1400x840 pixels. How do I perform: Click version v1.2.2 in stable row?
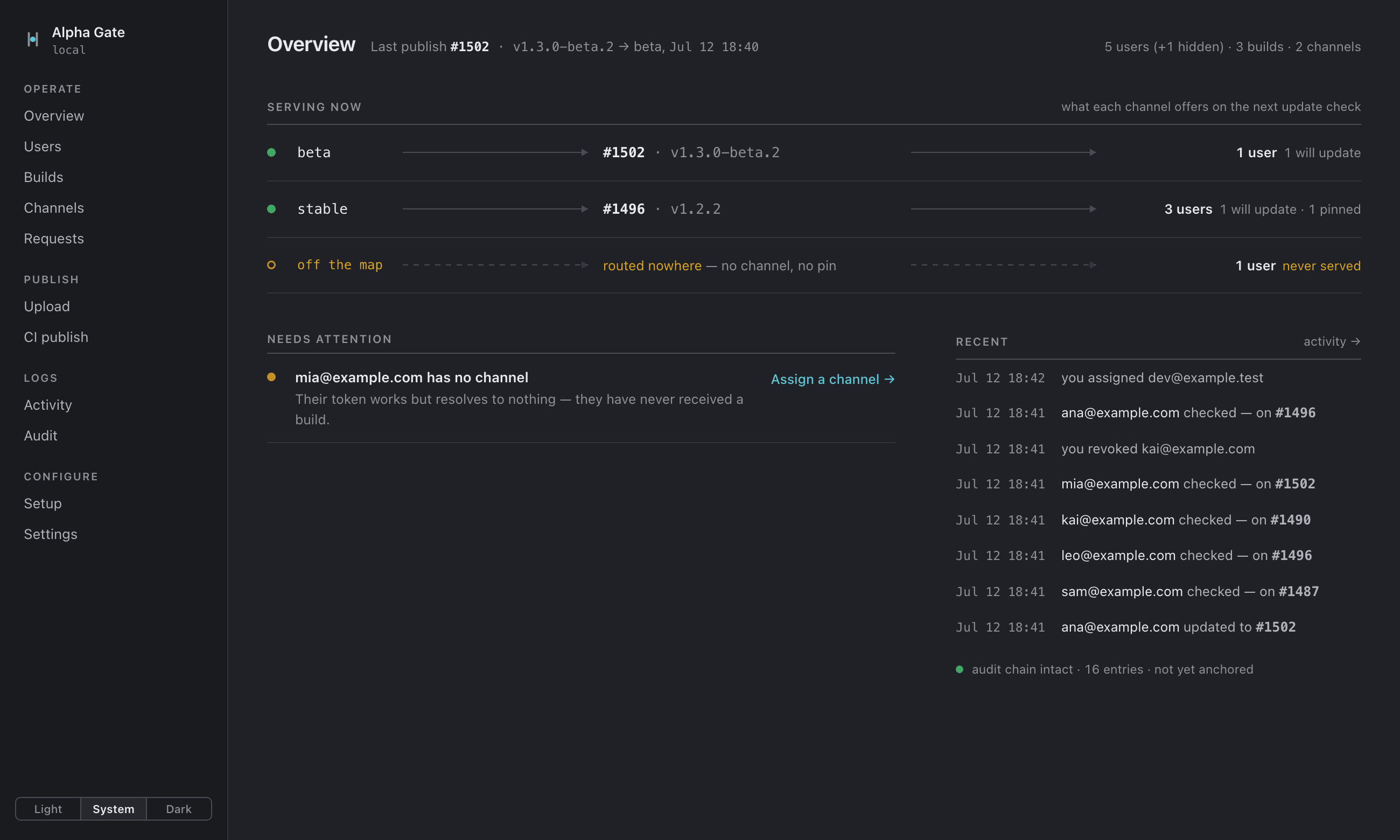tap(696, 209)
